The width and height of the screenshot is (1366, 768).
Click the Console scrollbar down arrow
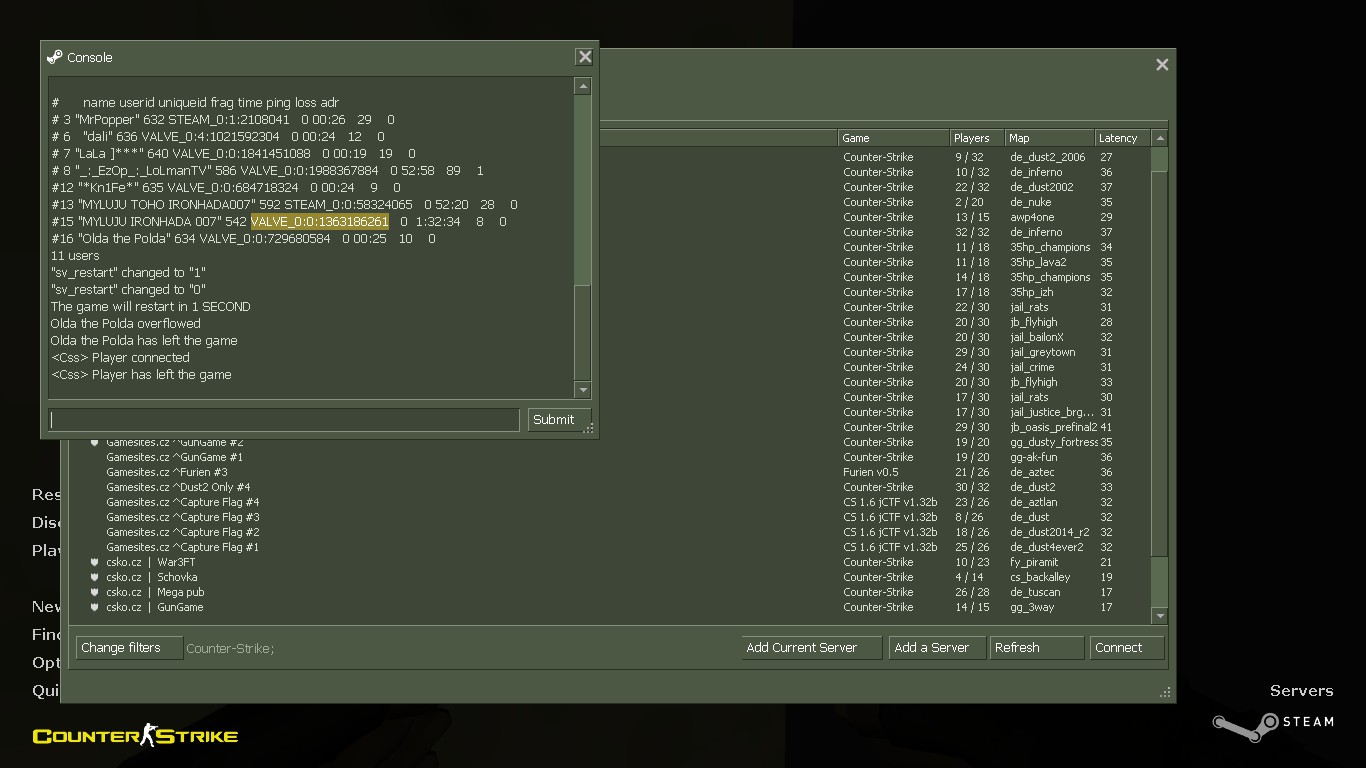tap(583, 390)
